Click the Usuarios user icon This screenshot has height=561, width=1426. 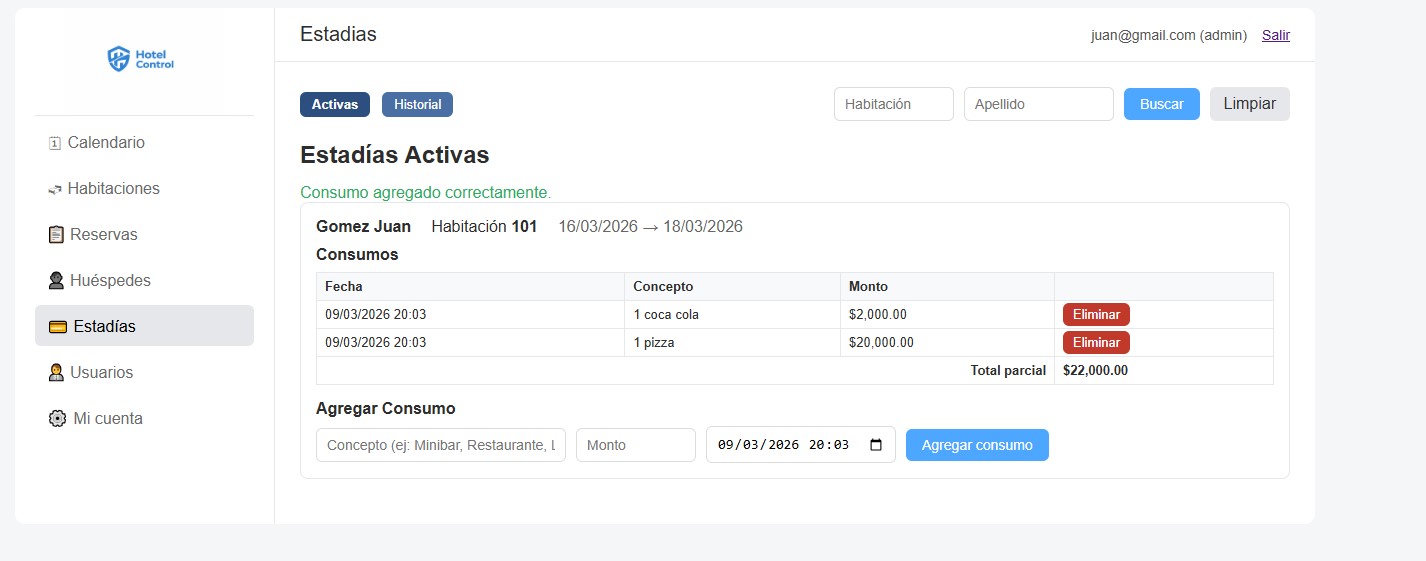(56, 373)
